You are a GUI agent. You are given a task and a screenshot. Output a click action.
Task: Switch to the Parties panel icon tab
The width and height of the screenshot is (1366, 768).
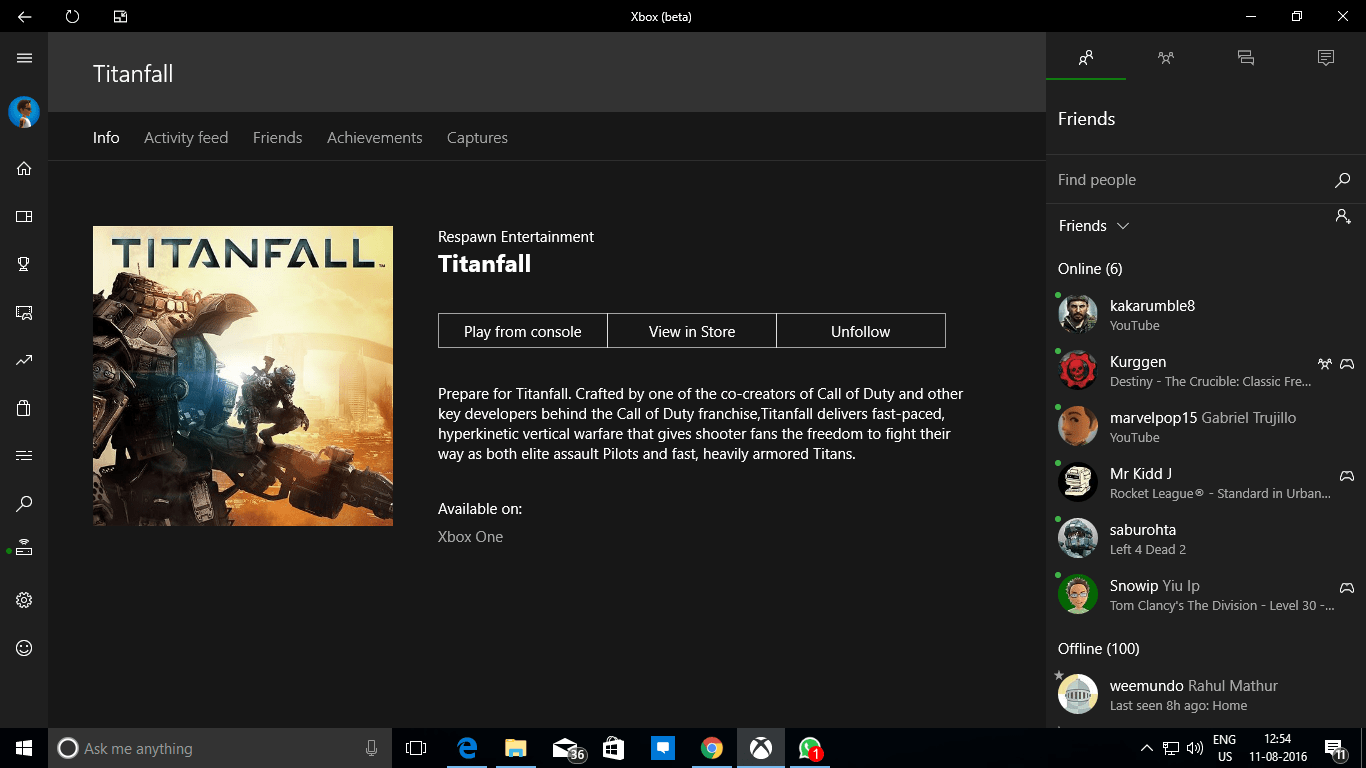coord(1166,58)
